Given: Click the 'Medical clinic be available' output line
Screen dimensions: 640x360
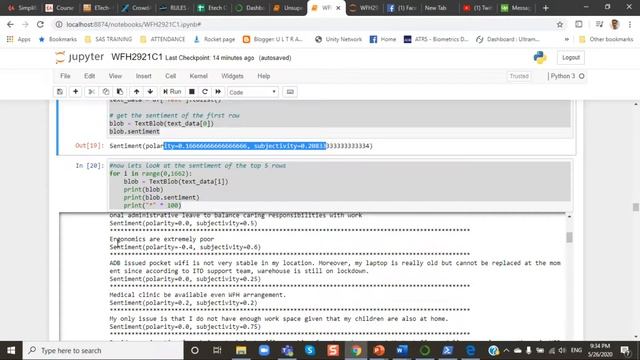Looking at the screenshot, I should [198, 295].
